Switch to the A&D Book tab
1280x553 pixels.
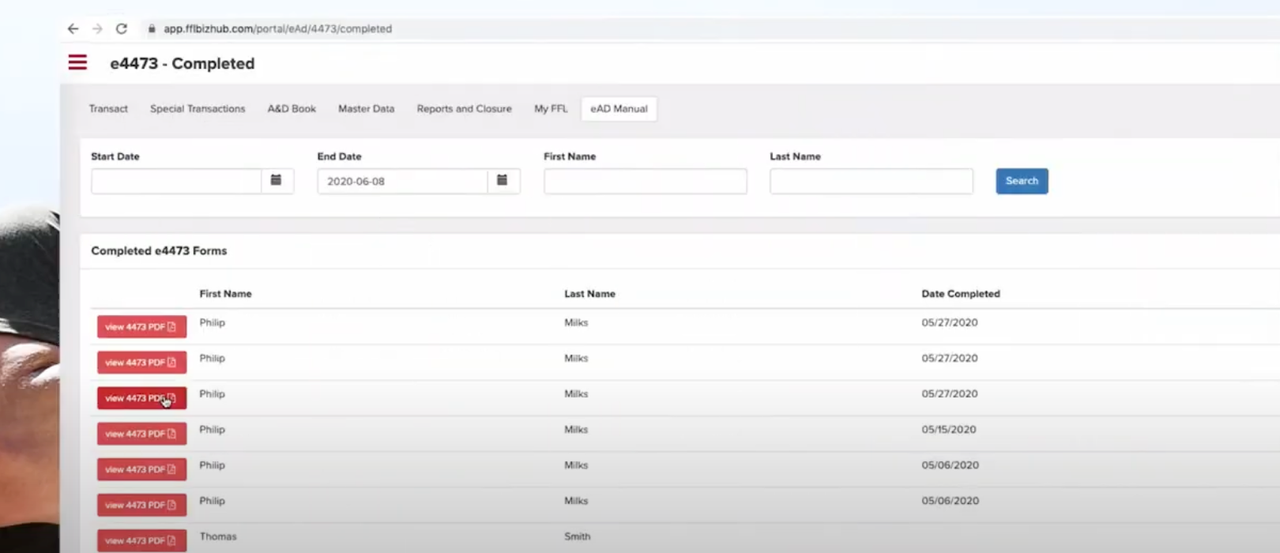click(x=291, y=109)
